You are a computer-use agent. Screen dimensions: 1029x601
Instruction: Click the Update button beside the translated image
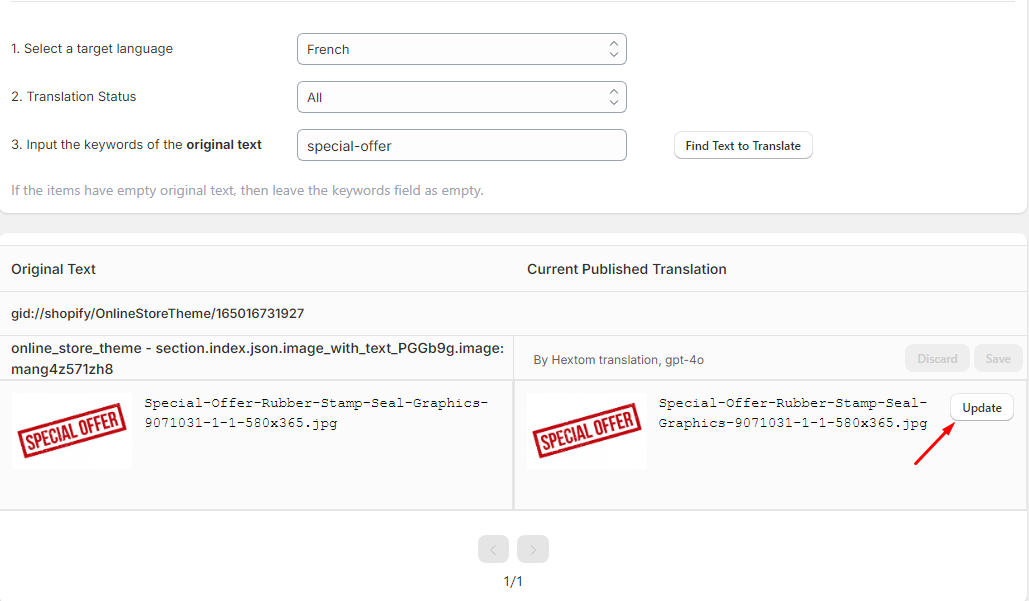coord(982,407)
